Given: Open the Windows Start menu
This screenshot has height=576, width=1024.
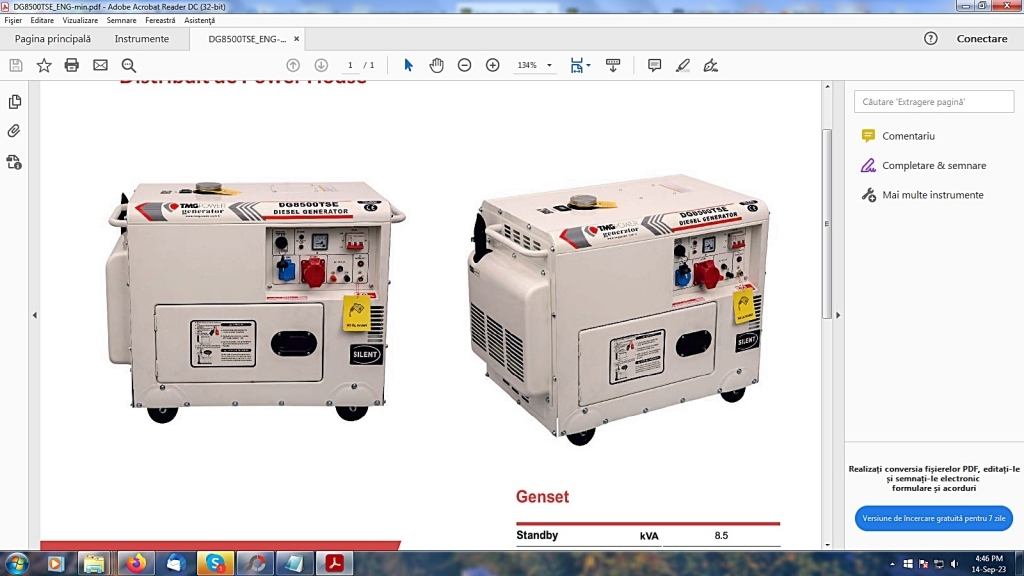Looking at the screenshot, I should tap(16, 564).
